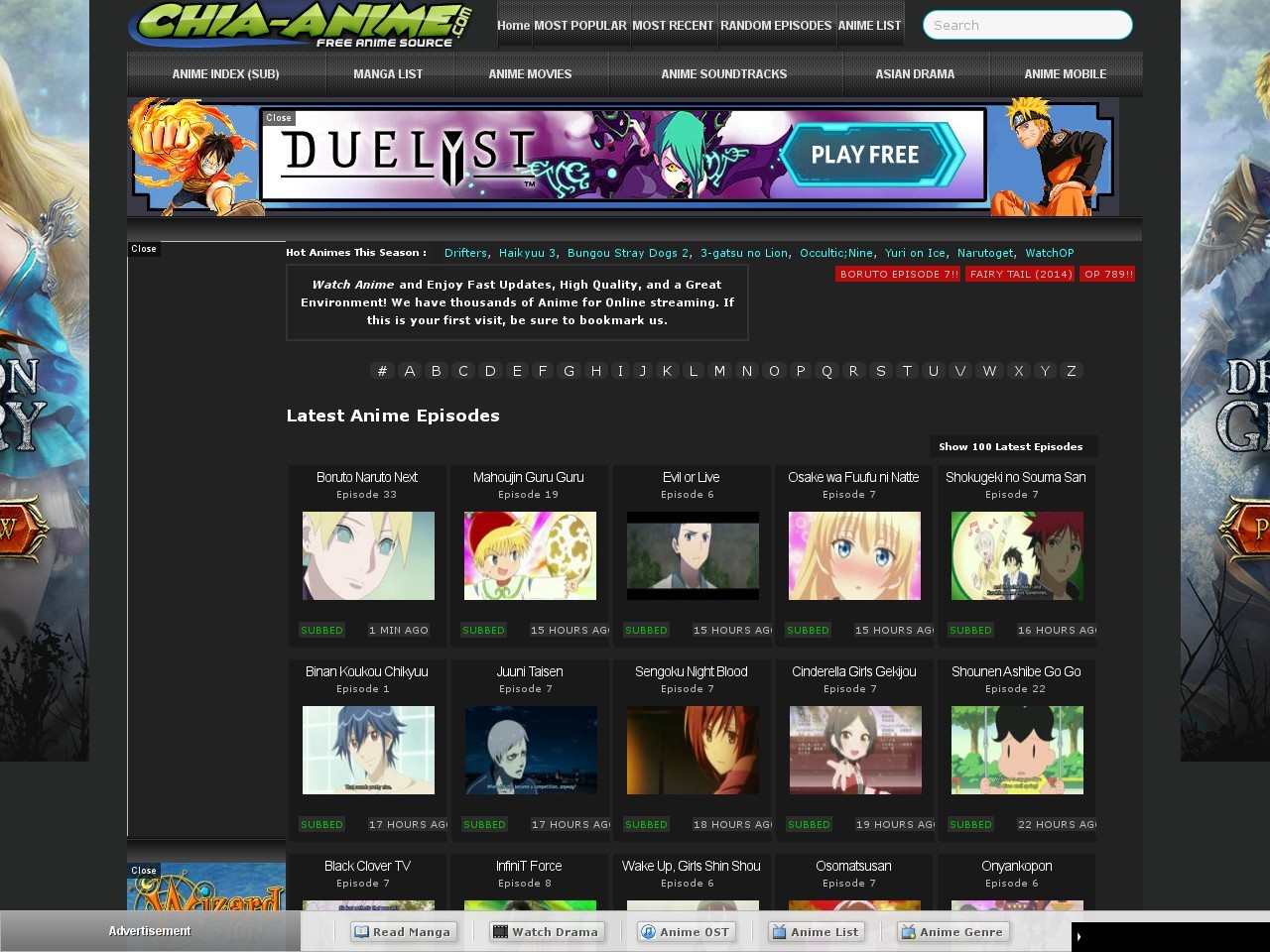
Task: Open Shounen Ashibe Go Go thumbnail
Action: (x=1017, y=750)
